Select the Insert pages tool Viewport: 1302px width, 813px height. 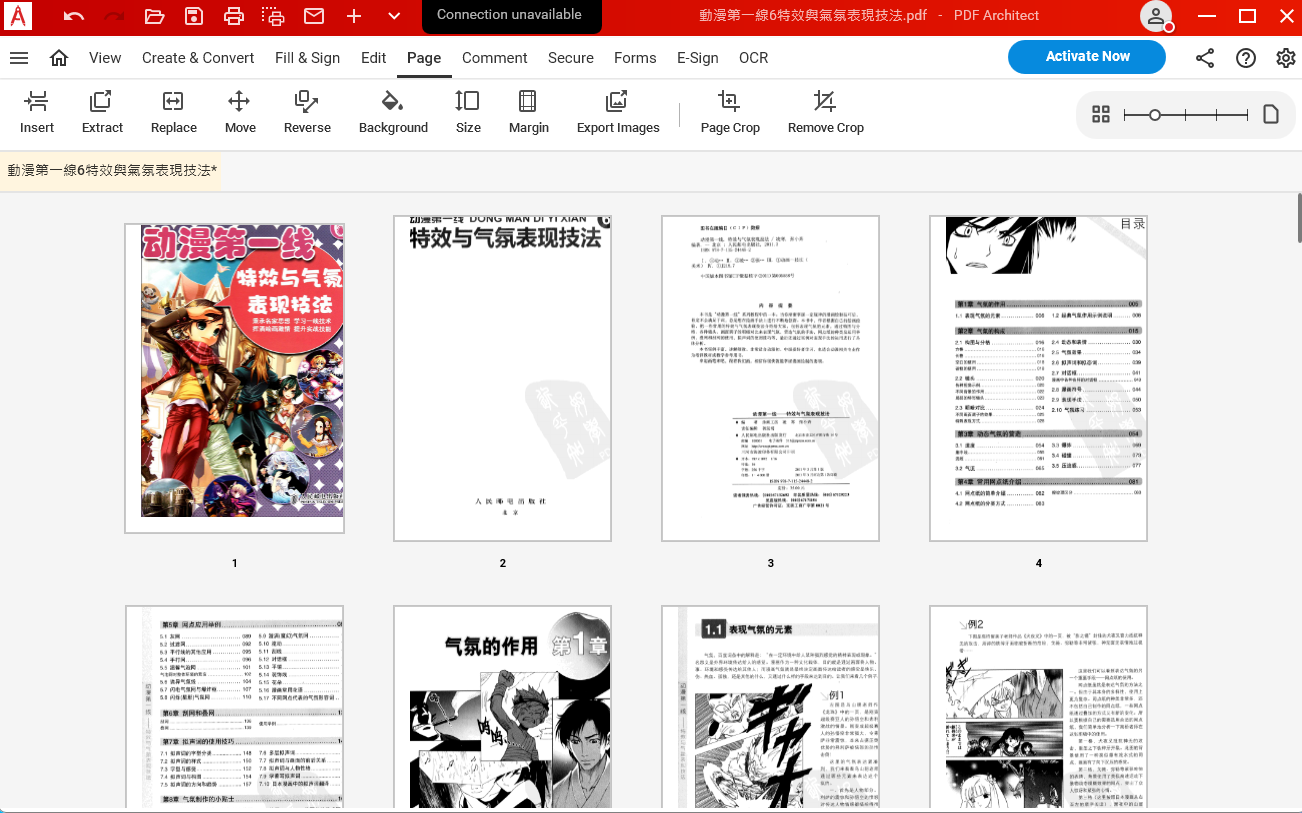click(37, 112)
